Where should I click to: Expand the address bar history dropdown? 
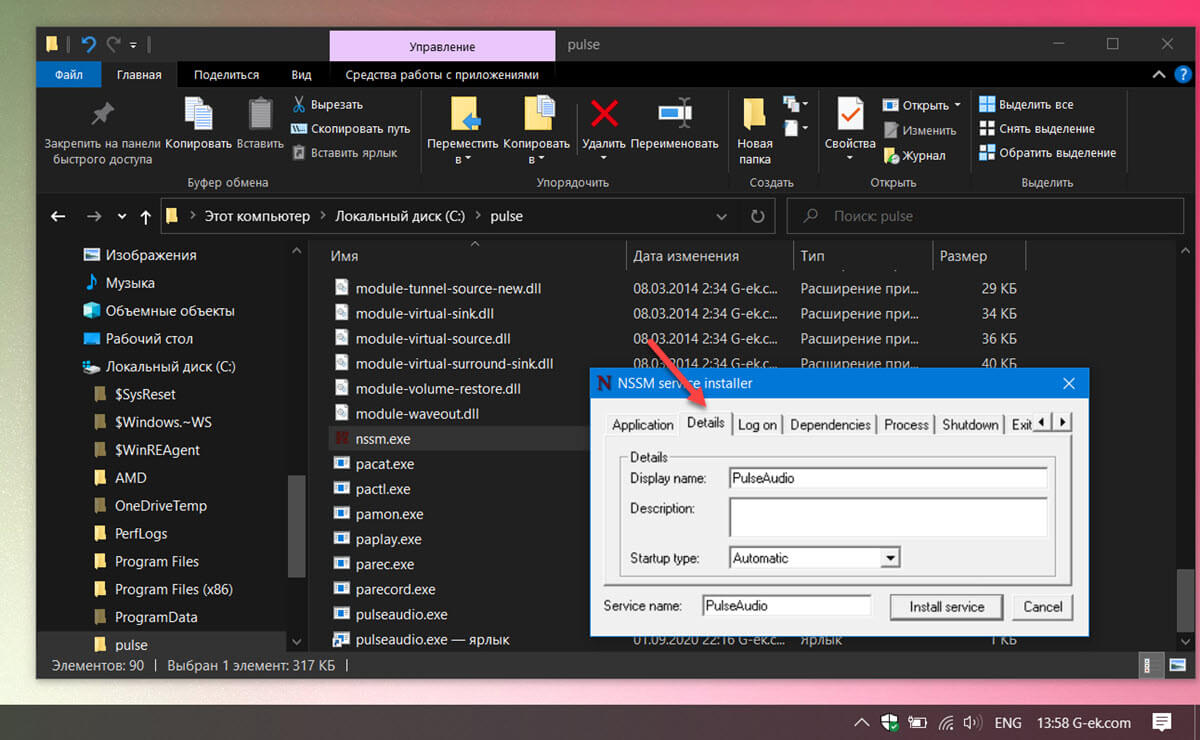point(722,216)
